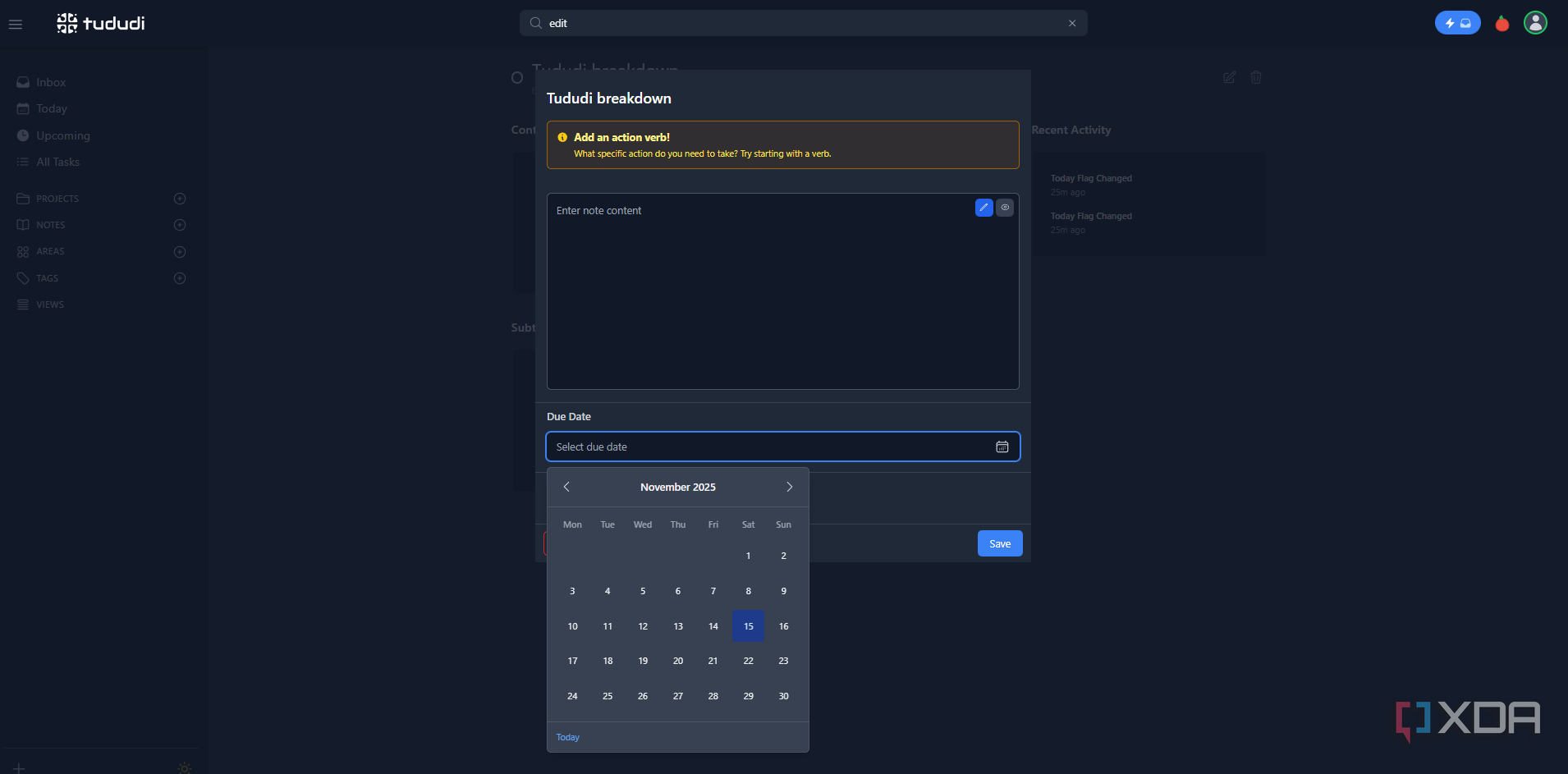Image resolution: width=1568 pixels, height=774 pixels.
Task: Open Inbox in the sidebar
Action: point(51,82)
